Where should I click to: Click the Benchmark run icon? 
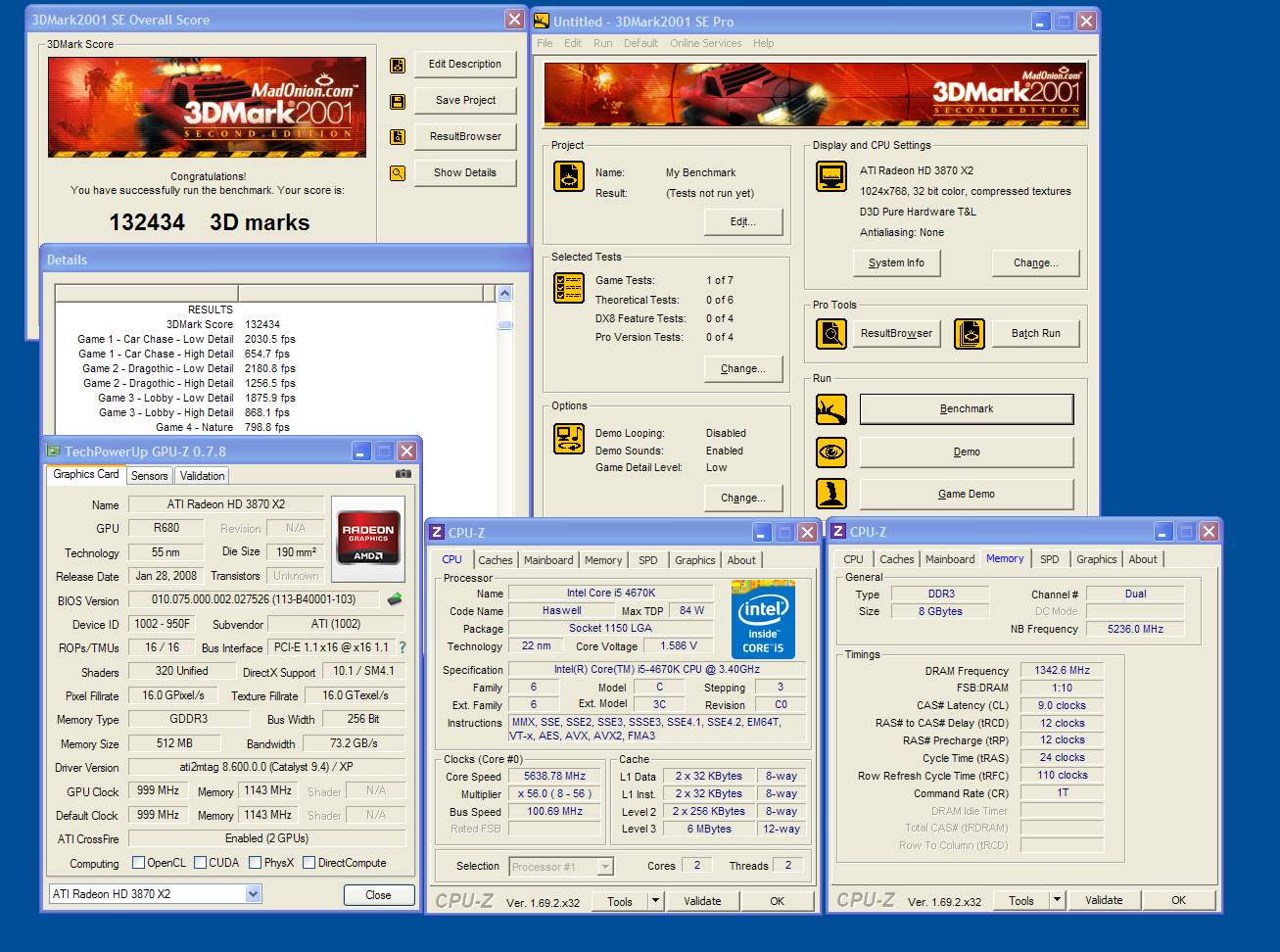click(831, 409)
